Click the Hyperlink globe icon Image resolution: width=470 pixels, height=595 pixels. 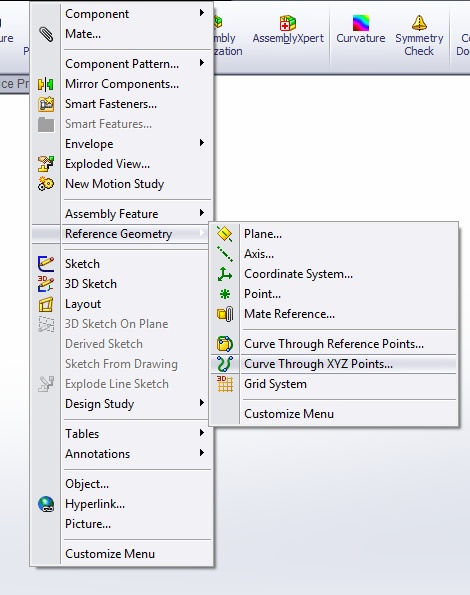click(x=46, y=504)
